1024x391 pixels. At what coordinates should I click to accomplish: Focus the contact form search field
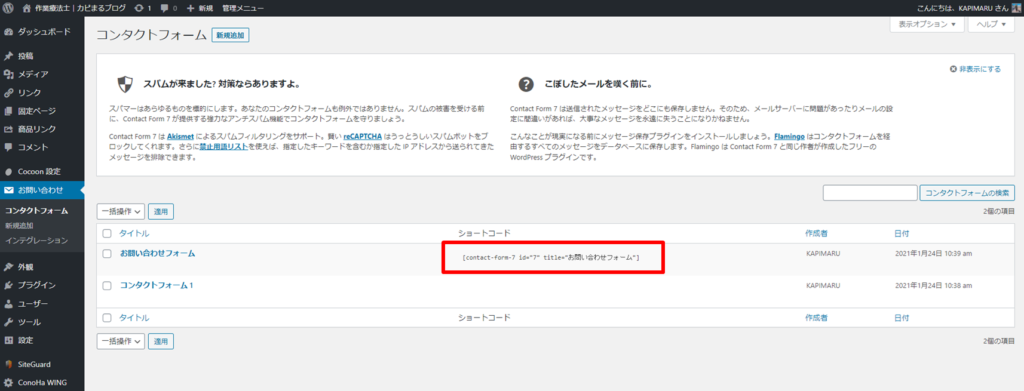(x=870, y=193)
